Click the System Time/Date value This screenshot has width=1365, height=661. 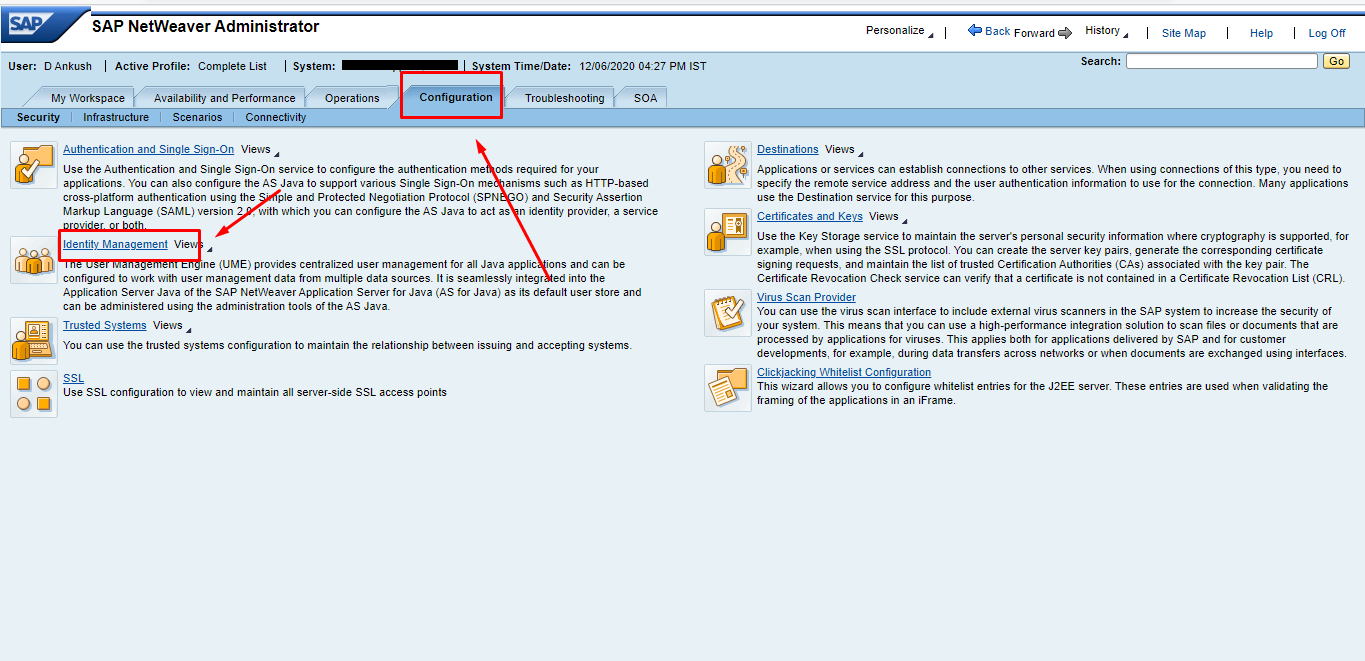click(643, 66)
